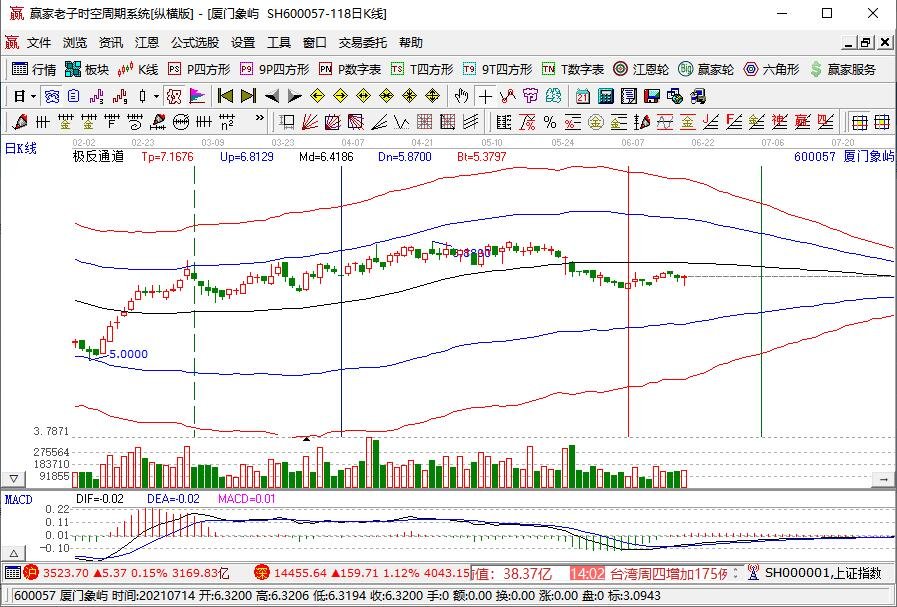This screenshot has height=607, width=897.
Task: Click right arrow button at volume panel edge
Action: click(884, 479)
